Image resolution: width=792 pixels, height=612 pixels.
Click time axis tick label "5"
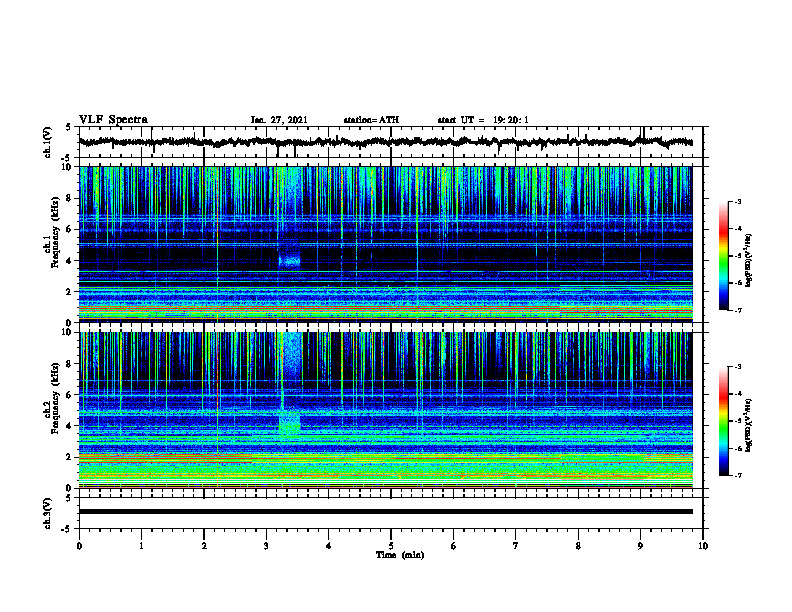click(x=391, y=546)
